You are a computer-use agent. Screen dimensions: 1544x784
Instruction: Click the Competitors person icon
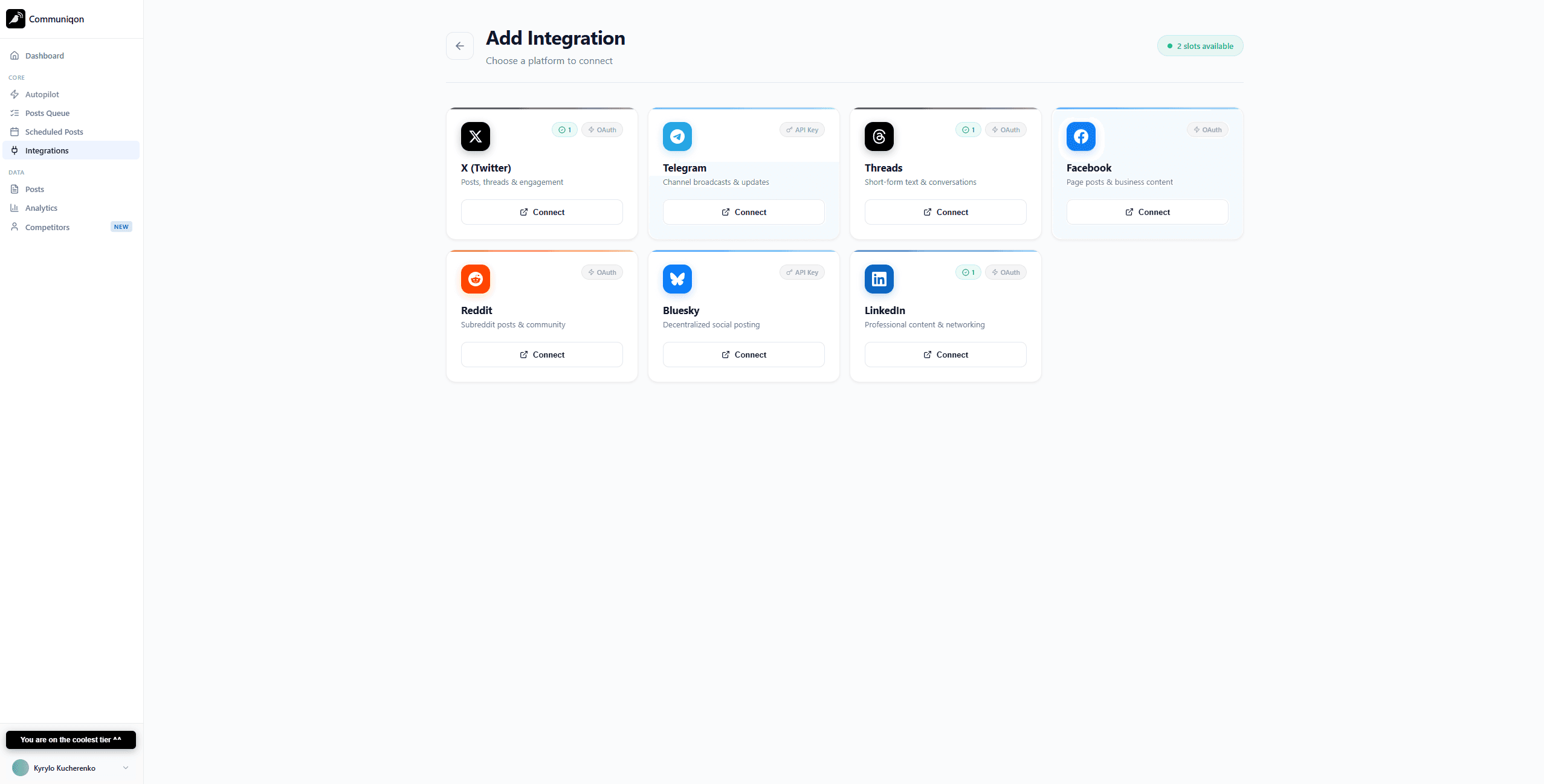tap(15, 227)
